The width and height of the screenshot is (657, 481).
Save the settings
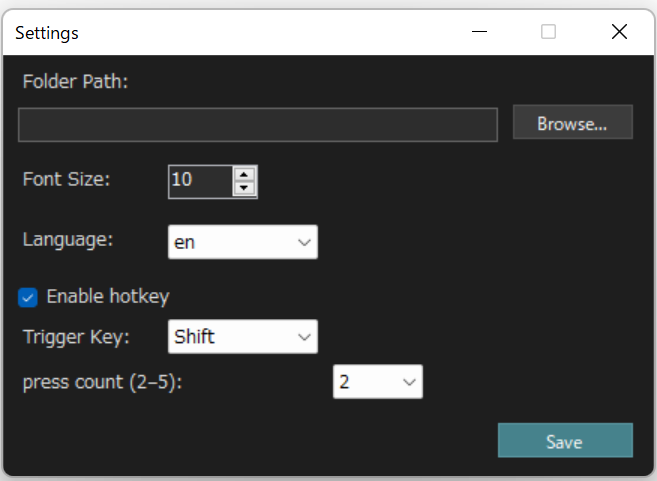(565, 441)
